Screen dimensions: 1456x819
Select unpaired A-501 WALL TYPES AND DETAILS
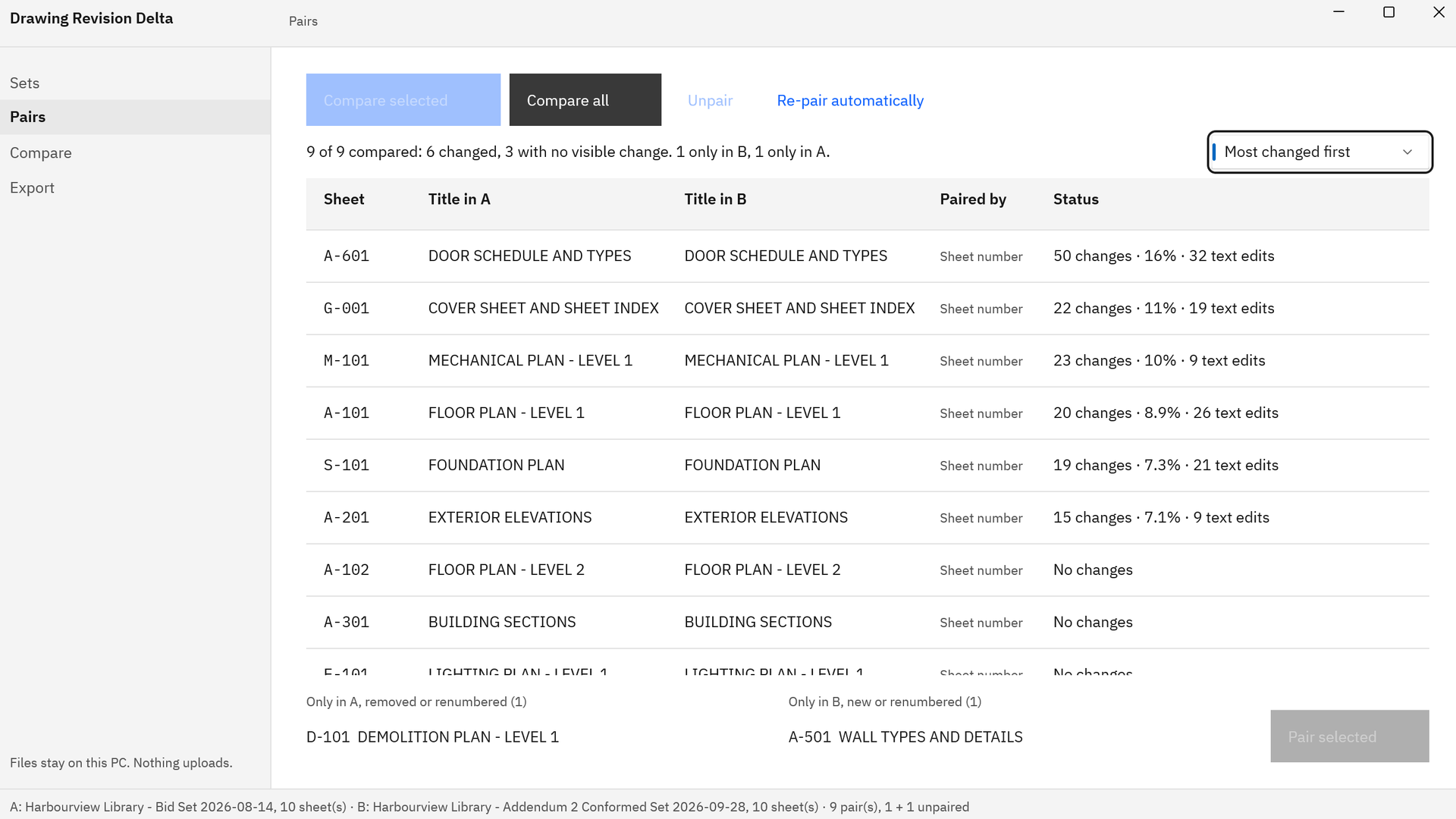(905, 737)
